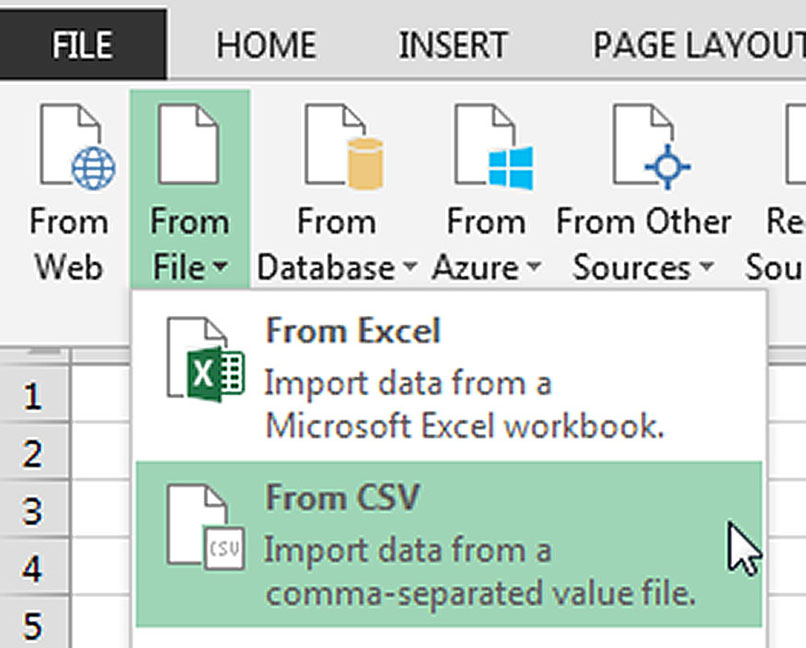
Task: Click the partially visible Recent Sources icon
Action: click(x=795, y=144)
